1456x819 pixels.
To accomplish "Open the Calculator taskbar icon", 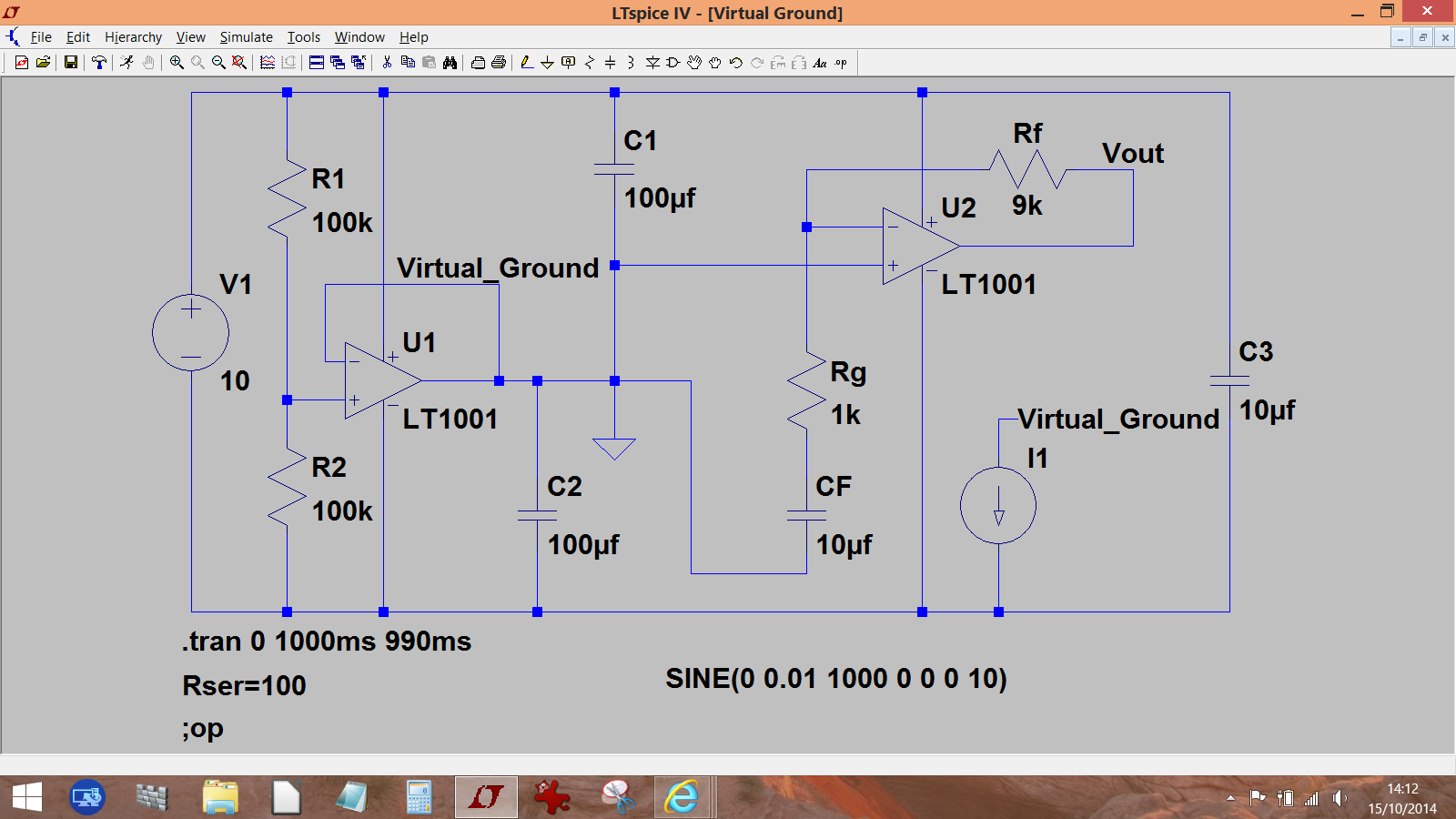I will [x=419, y=798].
